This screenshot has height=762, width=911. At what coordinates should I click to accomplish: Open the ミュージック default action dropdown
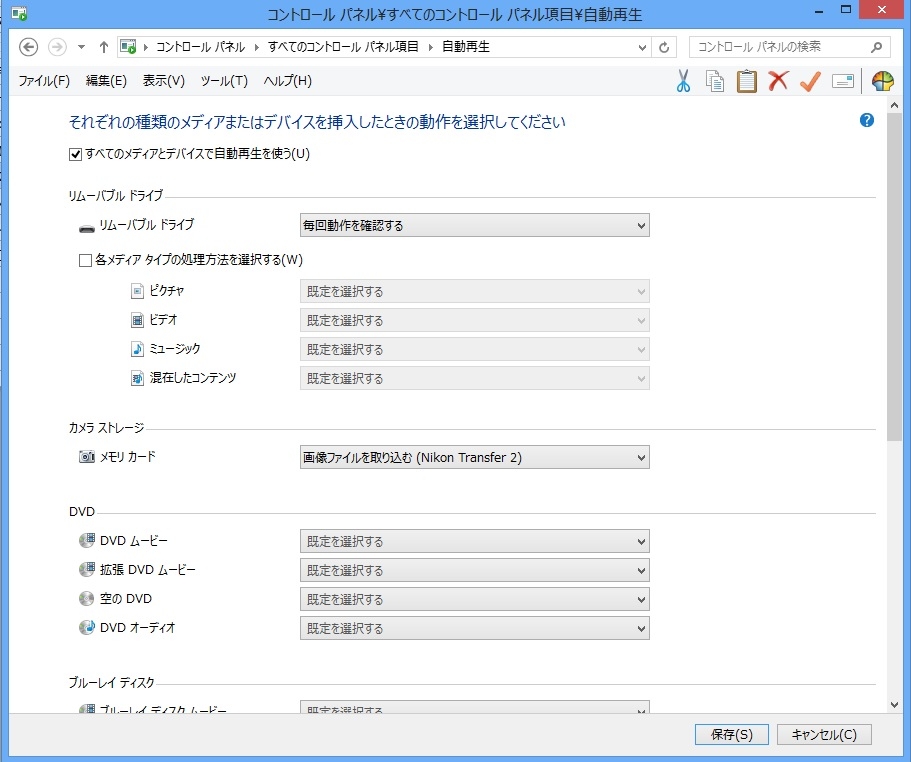(475, 350)
